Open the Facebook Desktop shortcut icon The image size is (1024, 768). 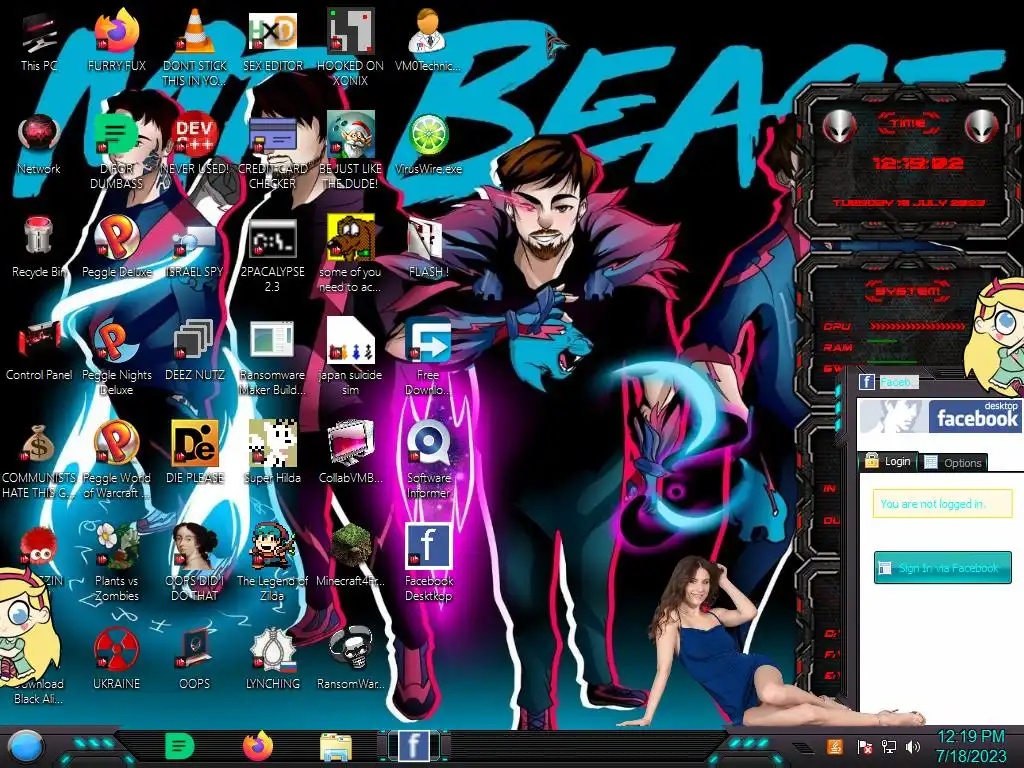(428, 546)
